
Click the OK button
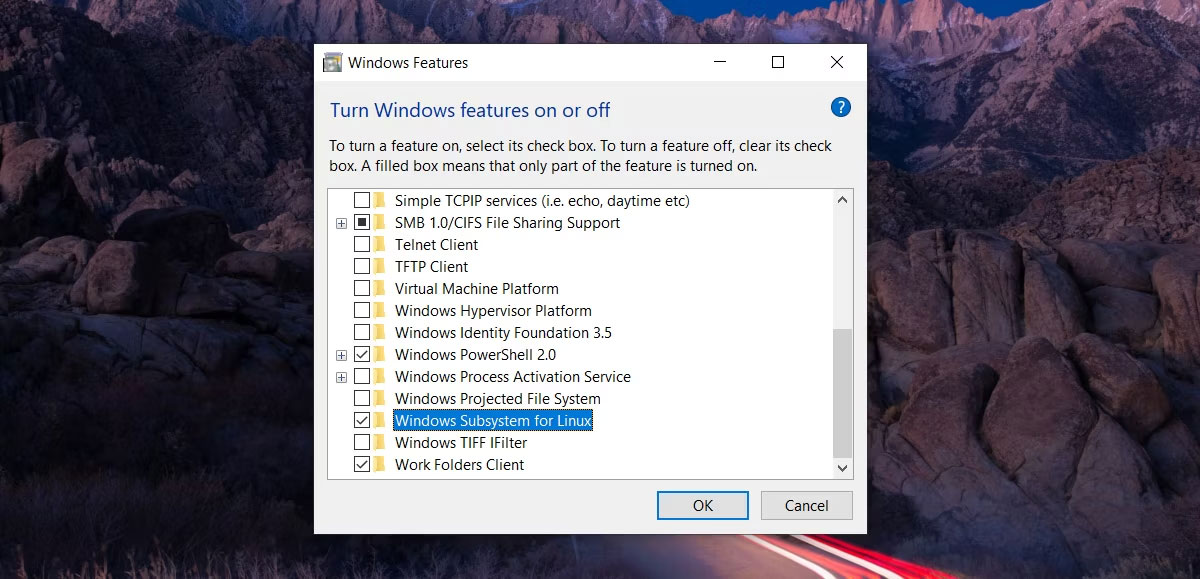(702, 505)
